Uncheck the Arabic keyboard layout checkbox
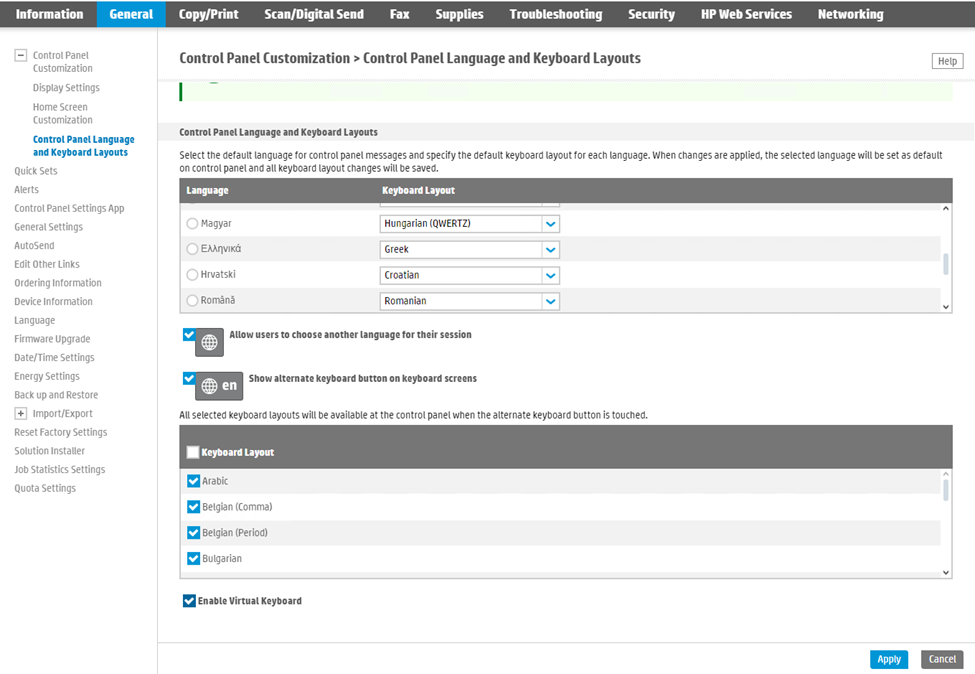Viewport: 975px width, 674px height. tap(194, 481)
